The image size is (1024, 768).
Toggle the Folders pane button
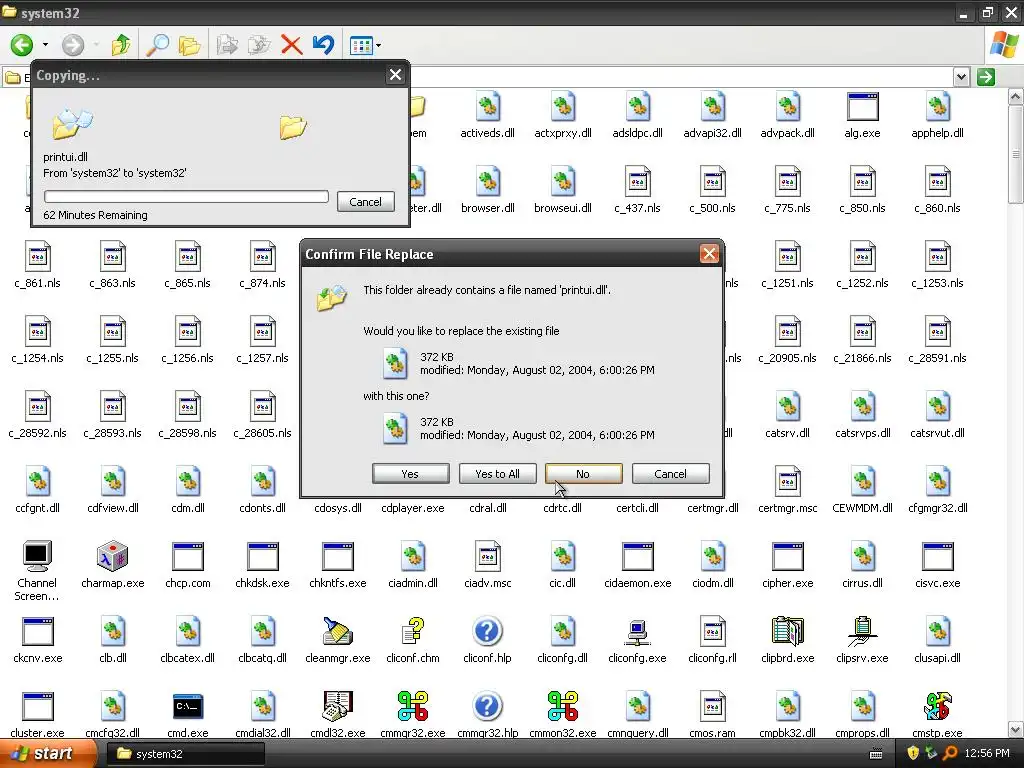pyautogui.click(x=189, y=45)
